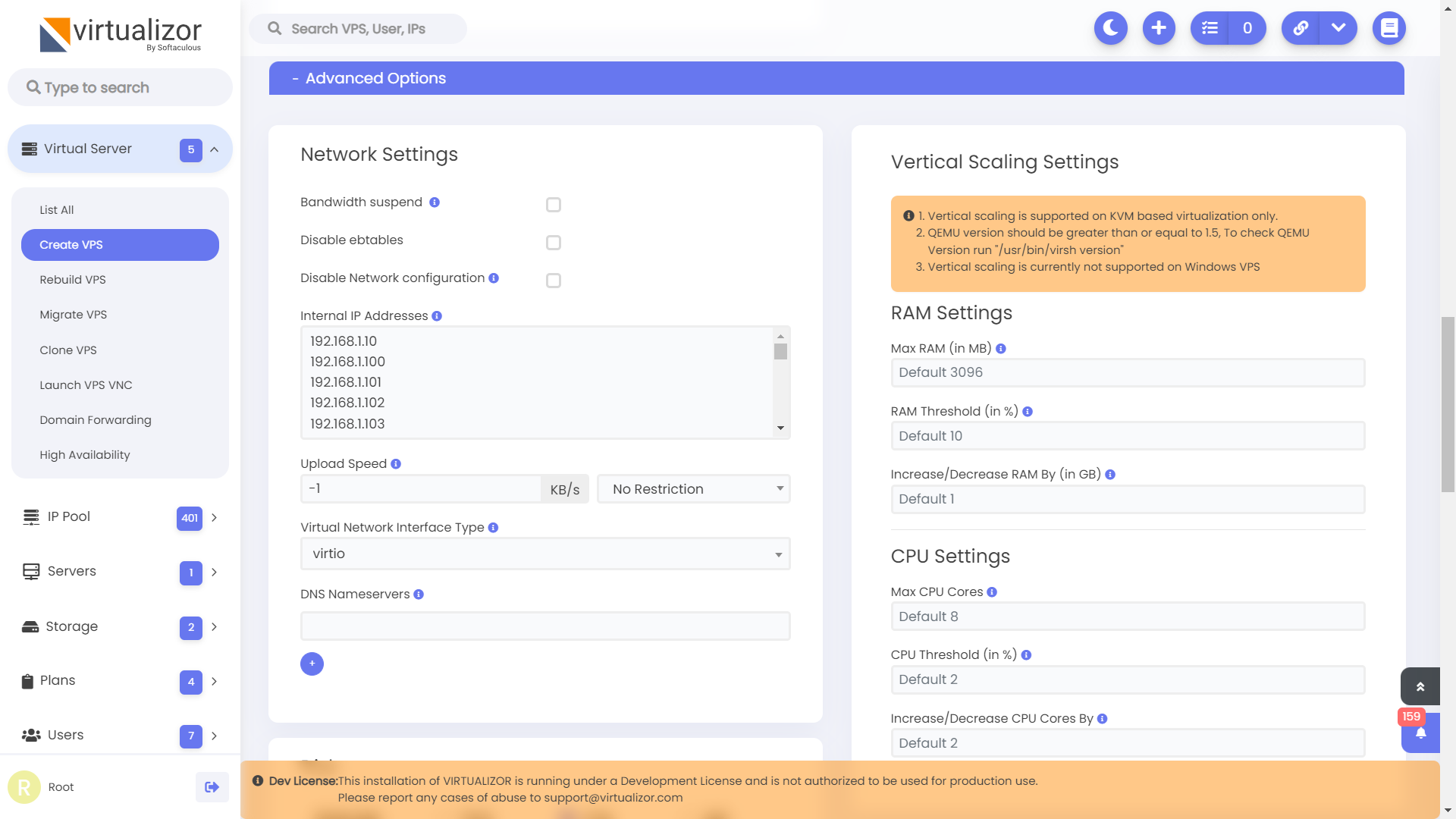Viewport: 1456px width, 819px height.
Task: Click the Increase/Decrease RAM By field
Action: [1128, 500]
